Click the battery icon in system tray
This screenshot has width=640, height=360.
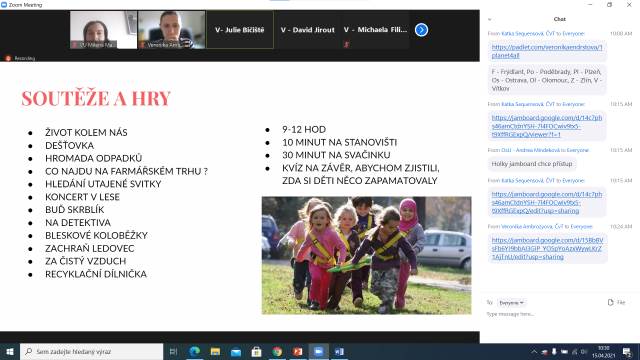[x=564, y=351]
